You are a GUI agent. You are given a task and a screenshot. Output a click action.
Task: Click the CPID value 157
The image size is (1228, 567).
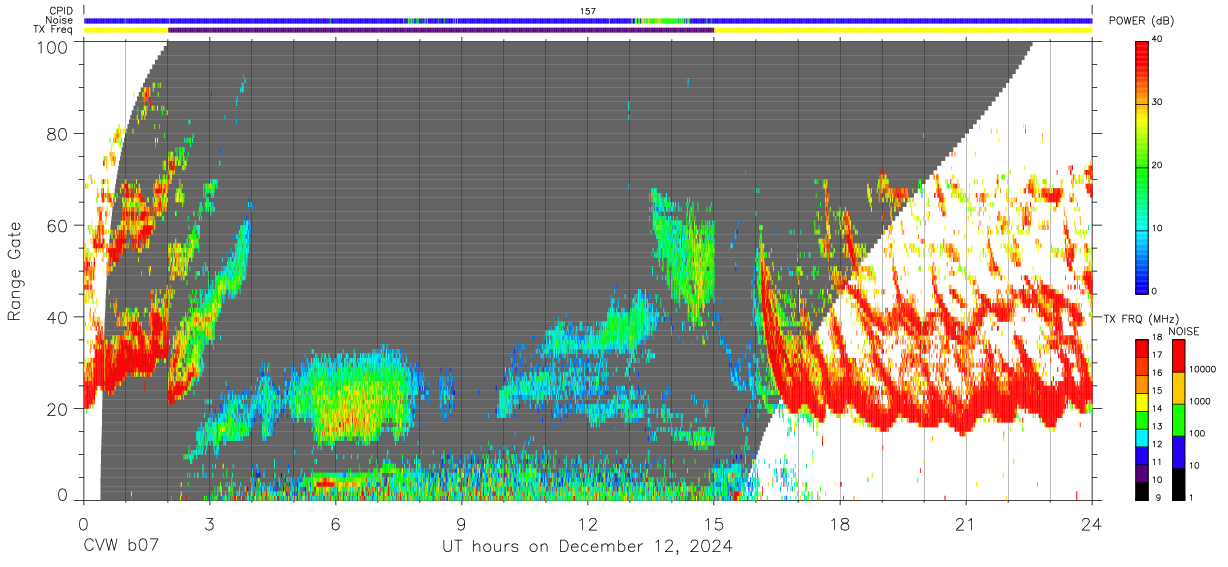click(588, 11)
